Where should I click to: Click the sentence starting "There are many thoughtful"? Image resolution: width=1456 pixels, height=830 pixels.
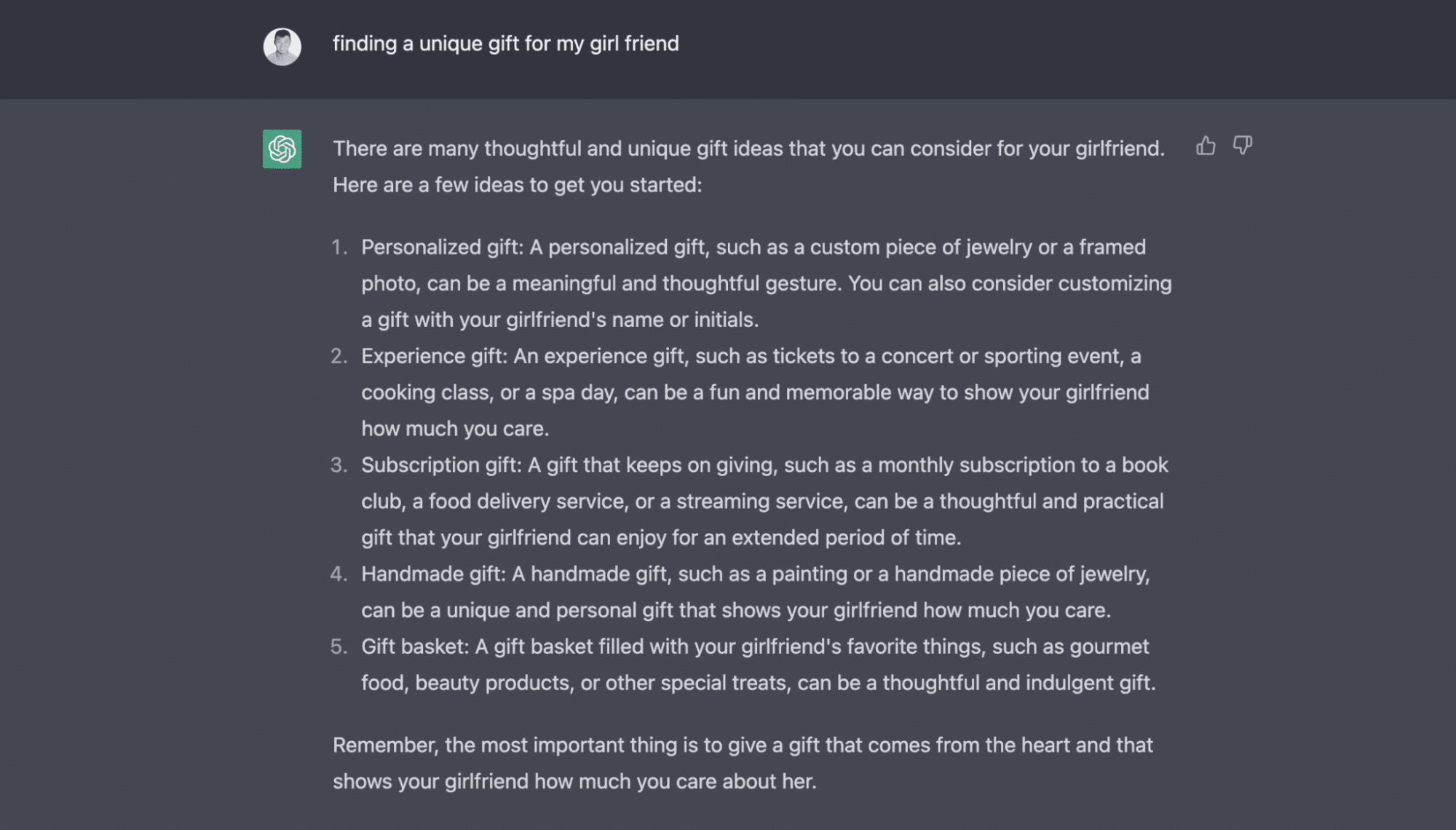tap(748, 149)
